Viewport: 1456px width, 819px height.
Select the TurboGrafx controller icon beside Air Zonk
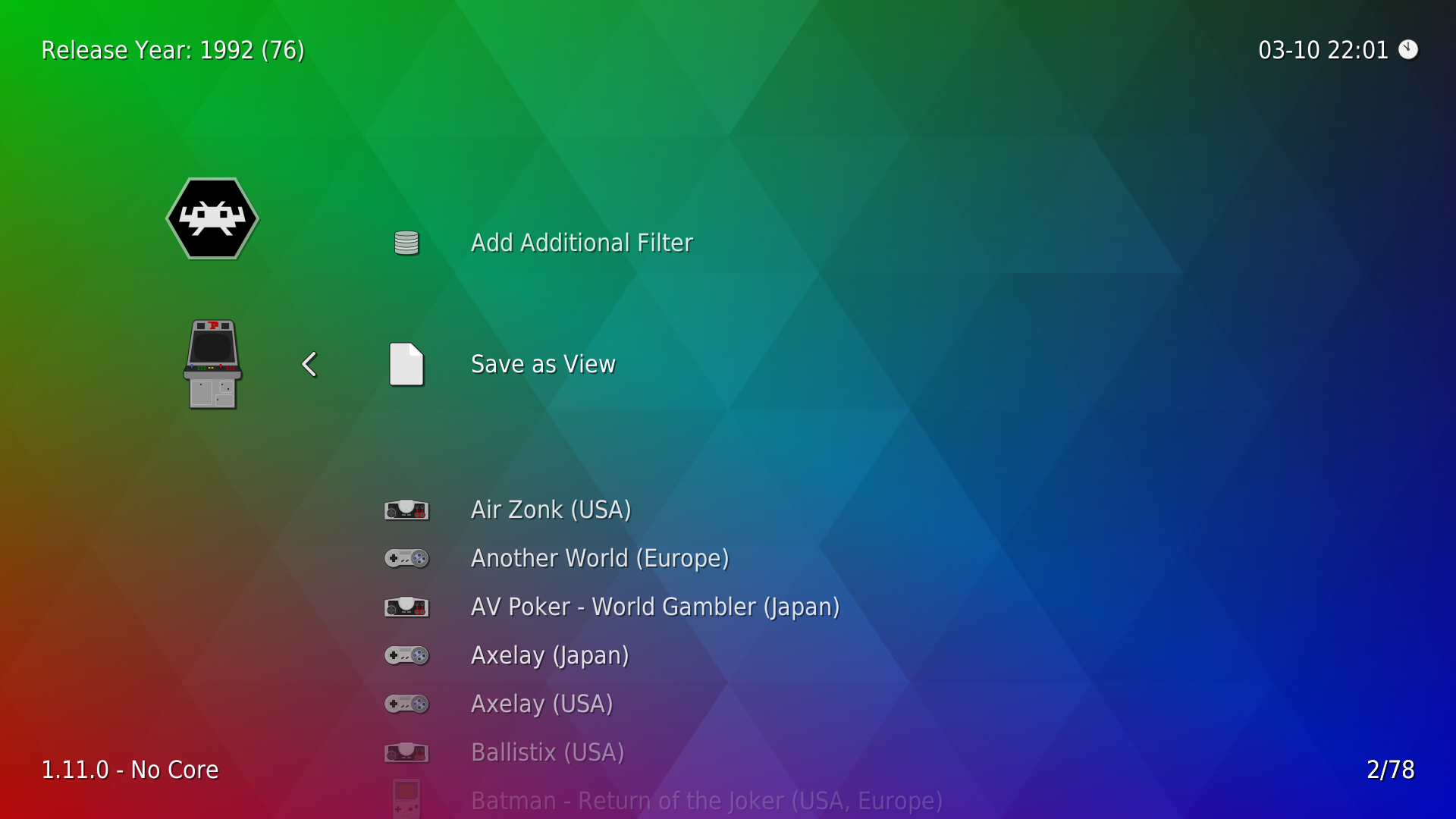click(x=406, y=510)
